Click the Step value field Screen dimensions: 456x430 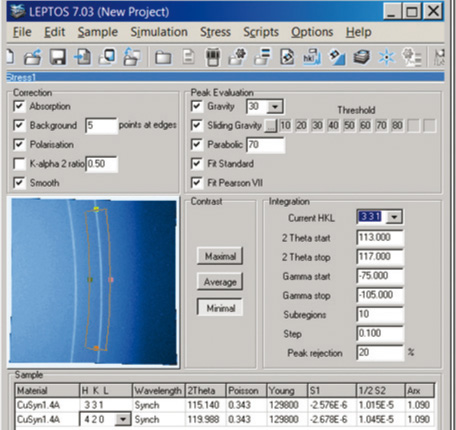point(380,334)
